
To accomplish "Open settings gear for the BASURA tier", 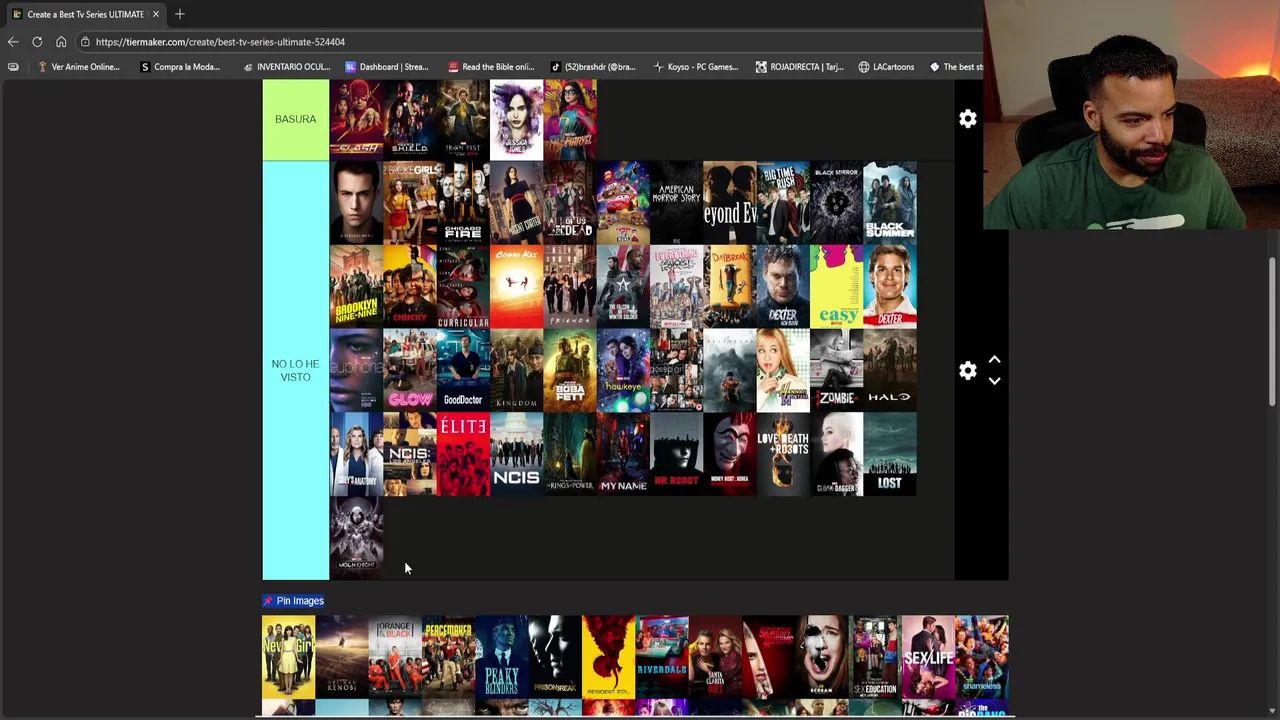I will point(967,119).
